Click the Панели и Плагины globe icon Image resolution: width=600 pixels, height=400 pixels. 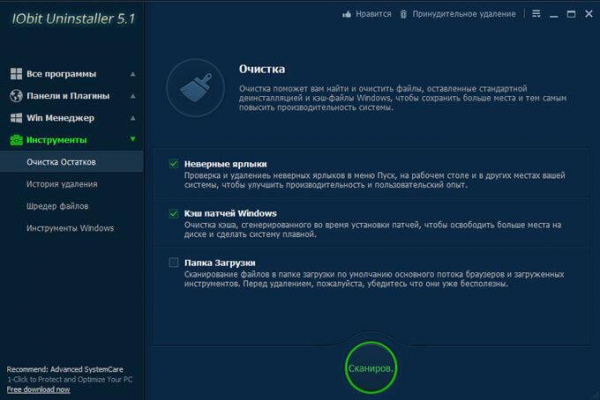(16, 96)
